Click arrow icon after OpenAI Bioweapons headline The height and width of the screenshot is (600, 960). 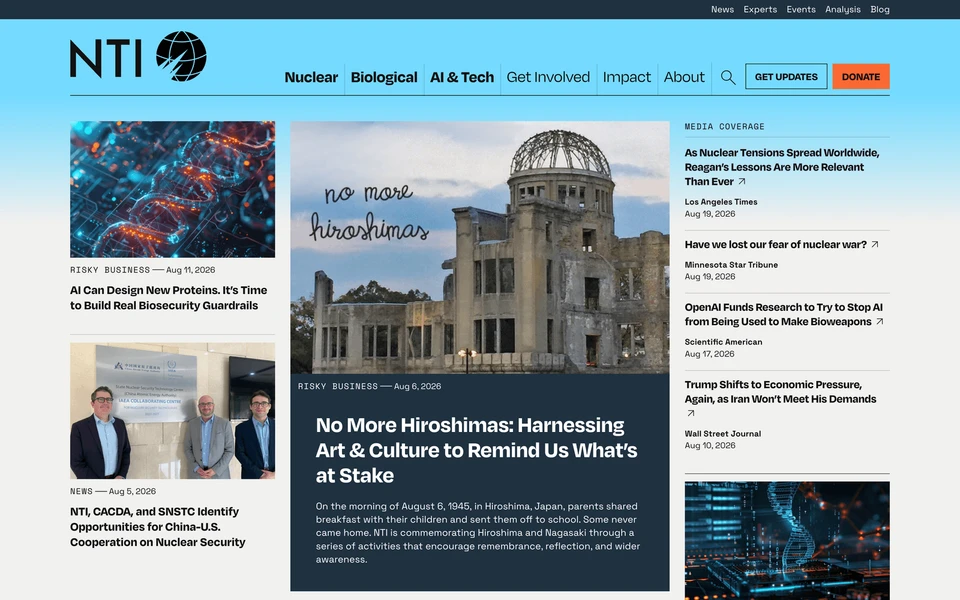pos(880,321)
